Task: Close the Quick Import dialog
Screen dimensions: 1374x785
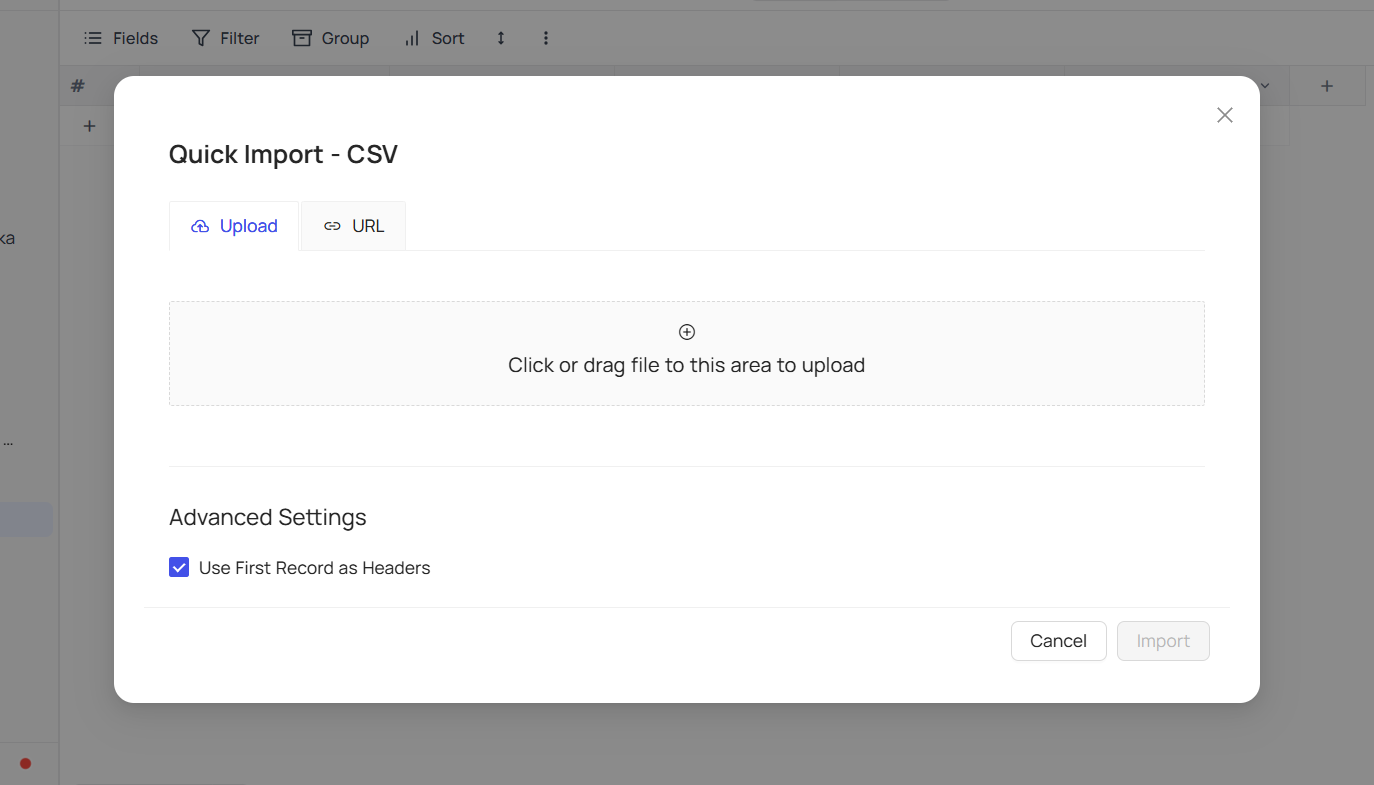Action: pos(1225,115)
